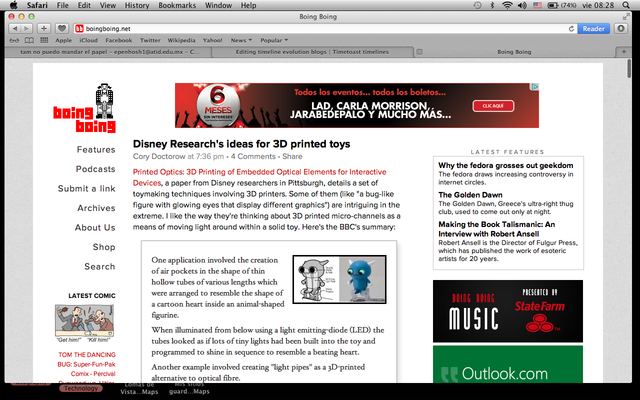Click the Reader button
This screenshot has width=640, height=400.
[593, 29]
